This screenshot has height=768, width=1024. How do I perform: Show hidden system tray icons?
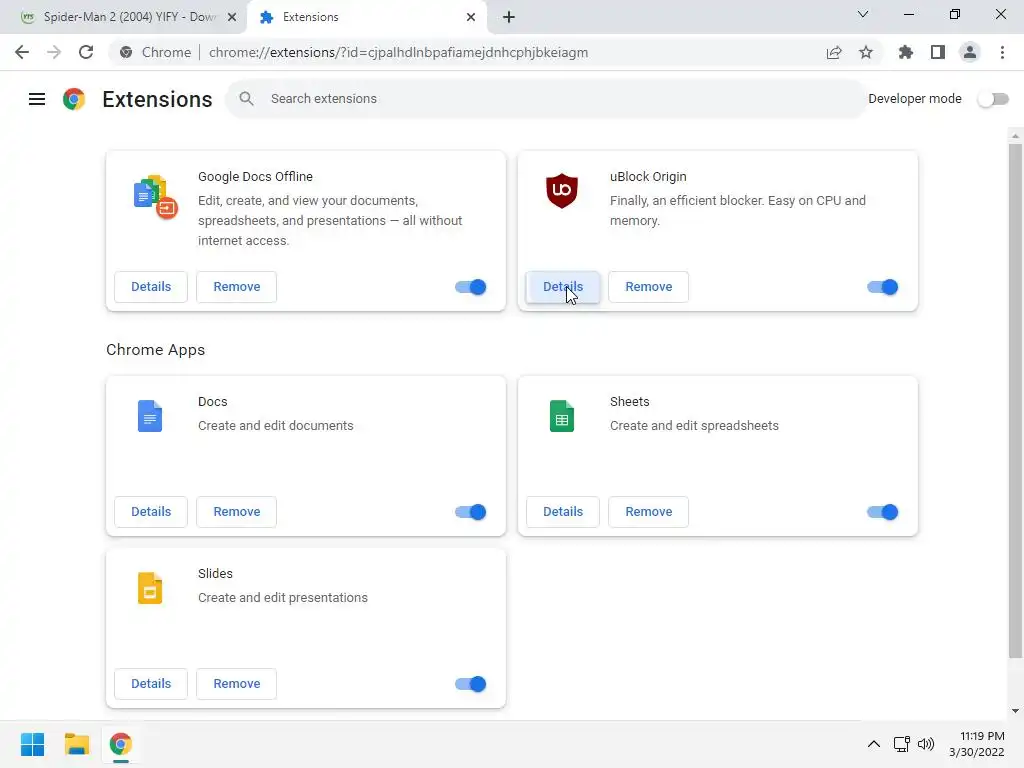[873, 744]
